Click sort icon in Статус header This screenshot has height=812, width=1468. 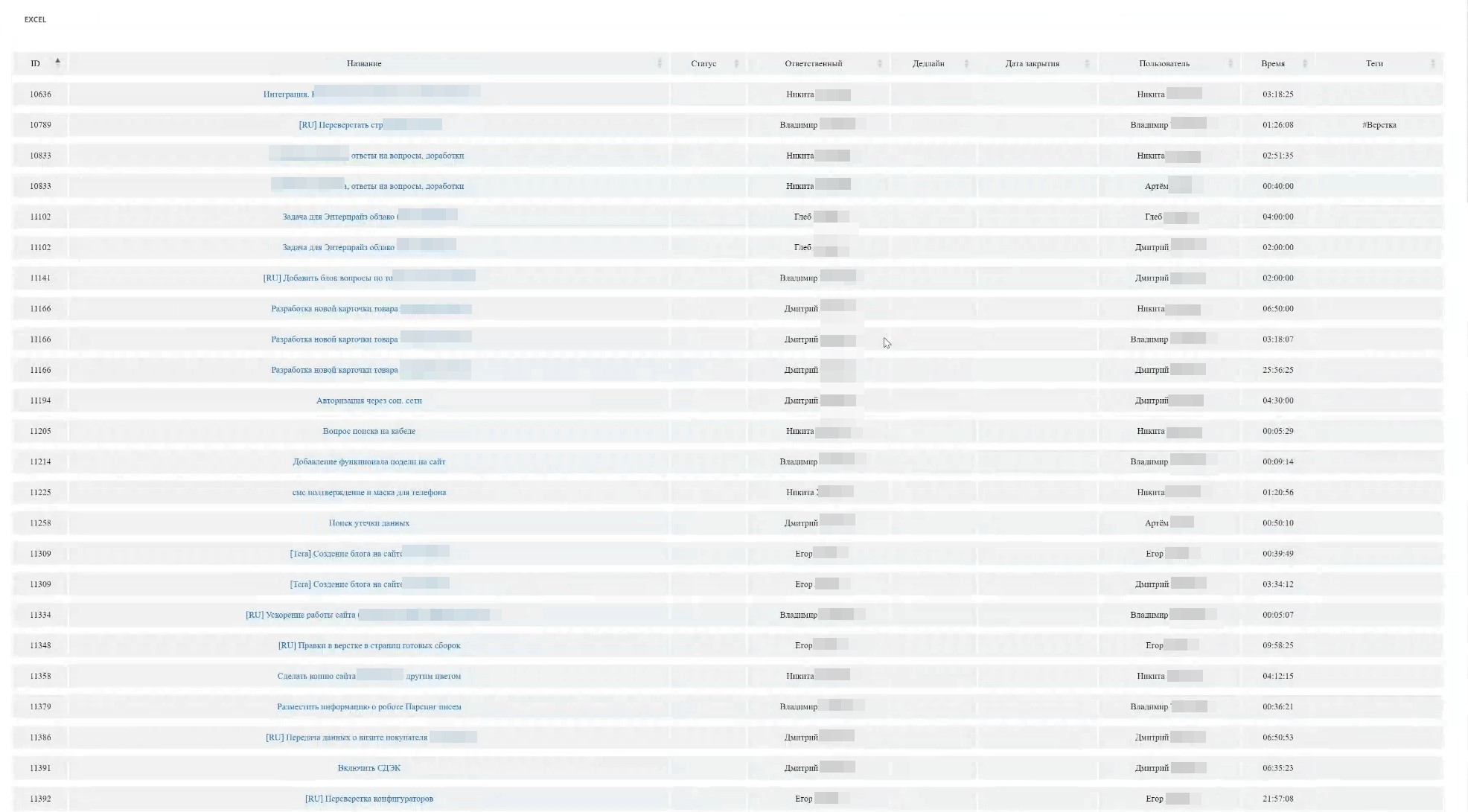[x=736, y=63]
